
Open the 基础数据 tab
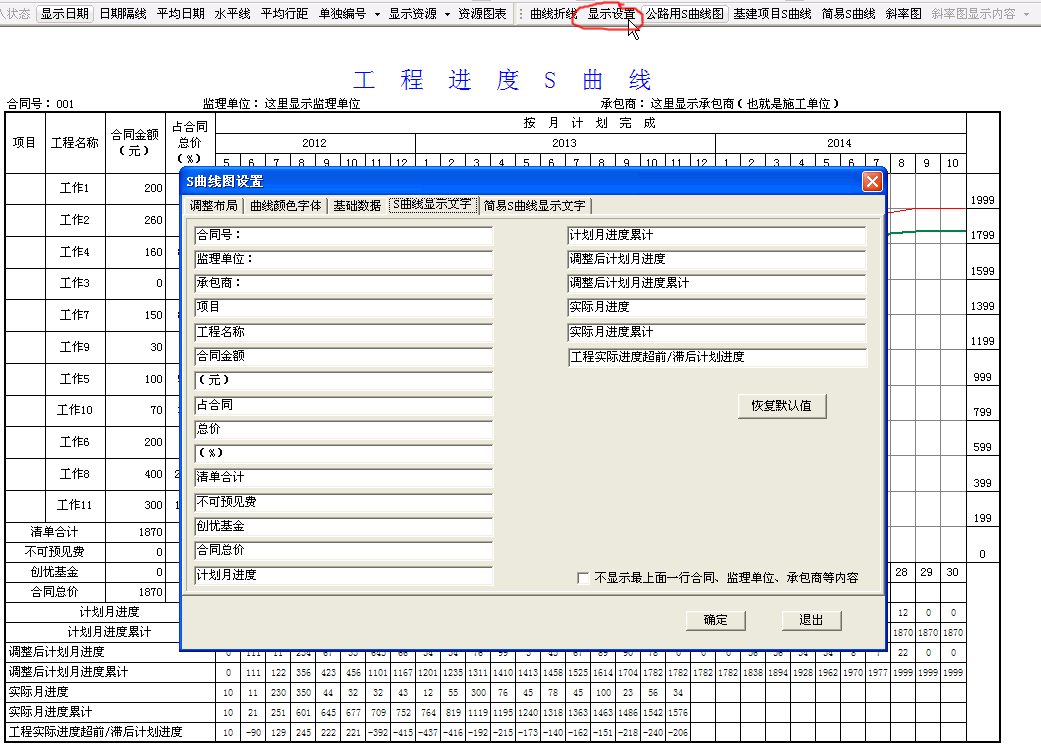click(x=357, y=206)
